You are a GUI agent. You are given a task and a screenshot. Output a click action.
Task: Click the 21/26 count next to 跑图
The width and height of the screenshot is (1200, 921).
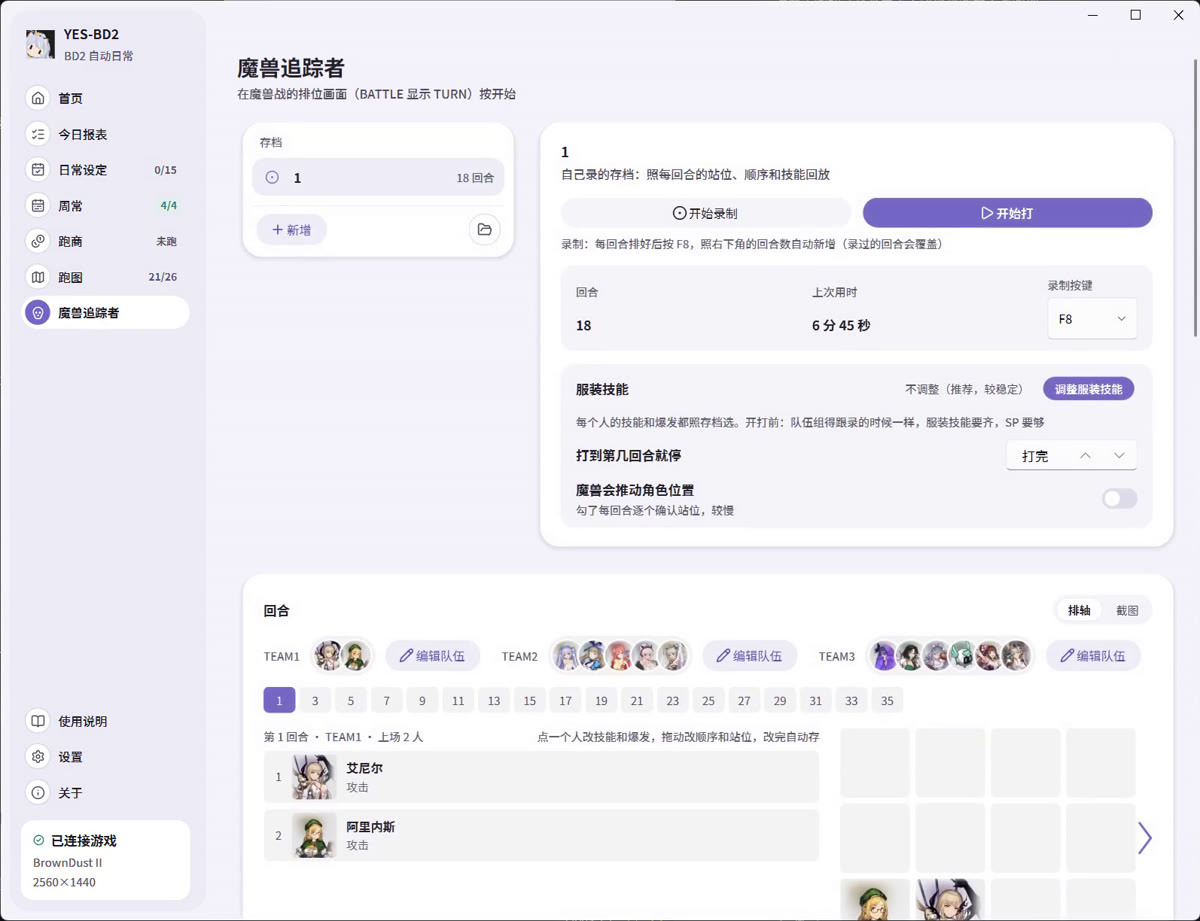pyautogui.click(x=162, y=277)
